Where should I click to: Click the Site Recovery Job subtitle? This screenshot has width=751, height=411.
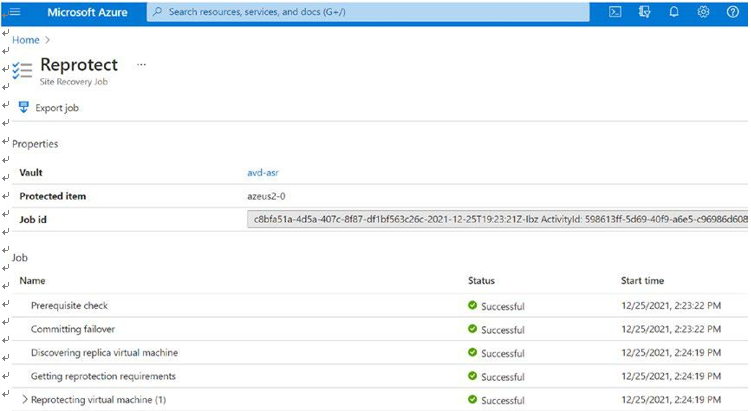pyautogui.click(x=74, y=81)
